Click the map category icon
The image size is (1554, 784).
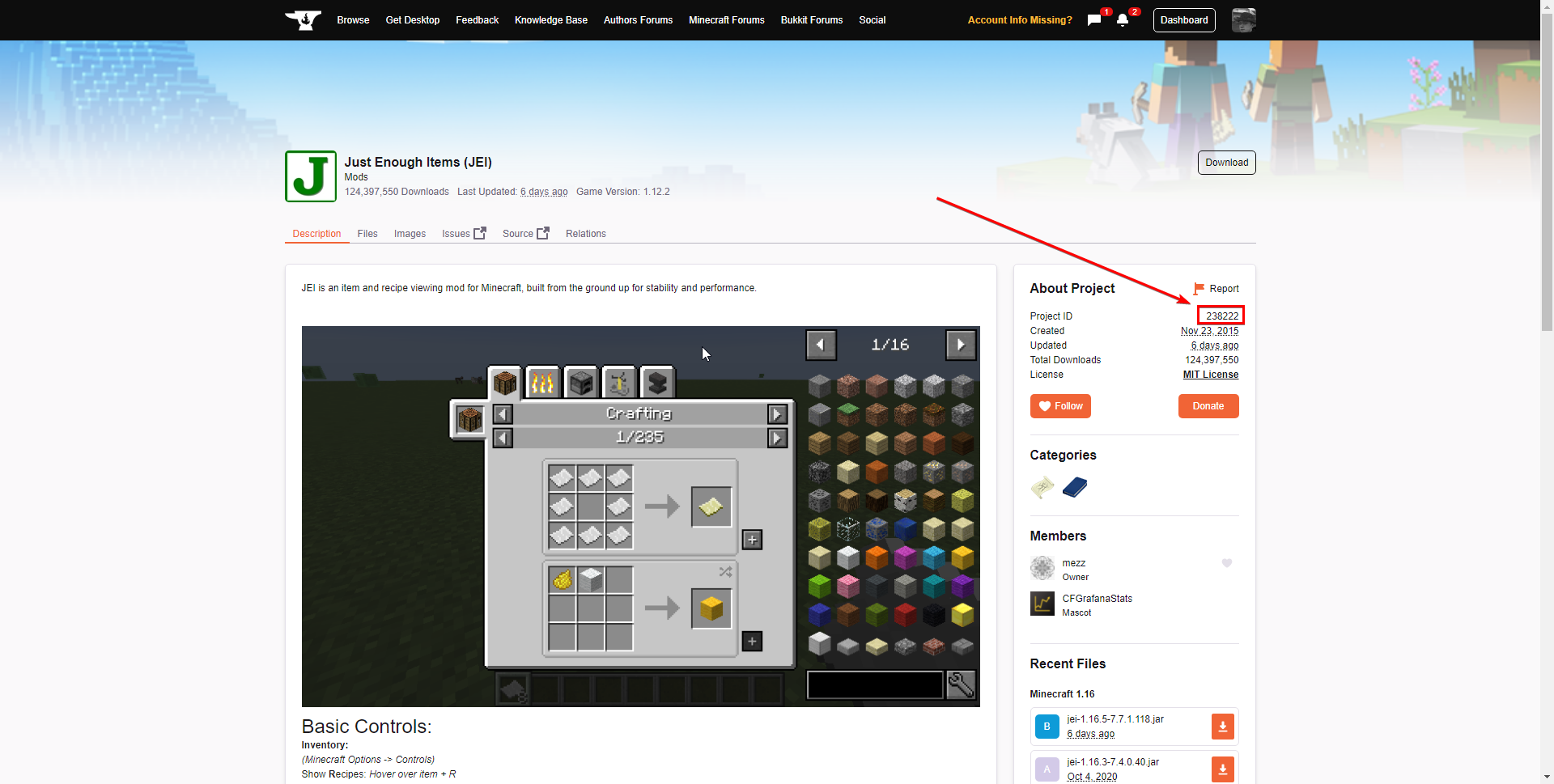click(x=1042, y=487)
